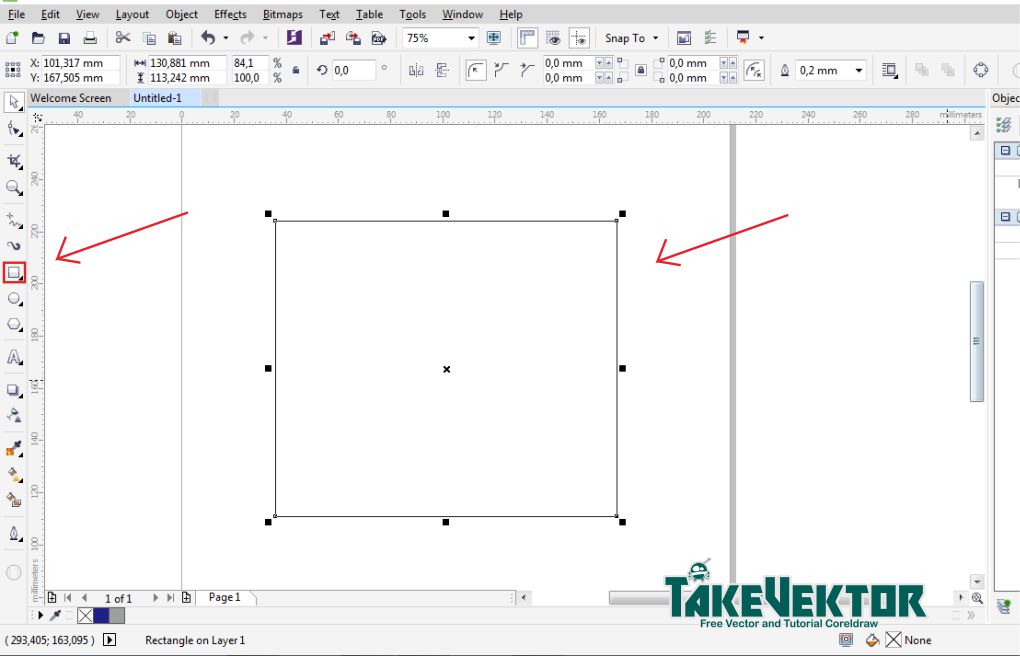1020x656 pixels.
Task: Activate the Zoom tool
Action: pyautogui.click(x=14, y=188)
